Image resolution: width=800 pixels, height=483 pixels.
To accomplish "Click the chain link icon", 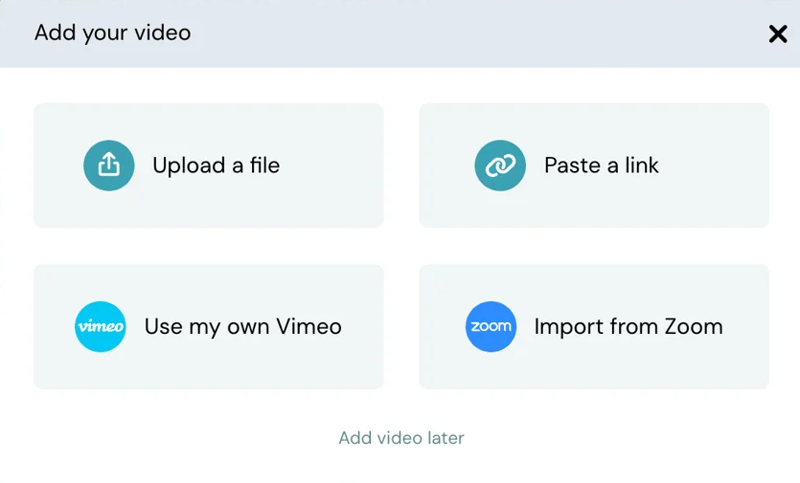I will coord(500,165).
